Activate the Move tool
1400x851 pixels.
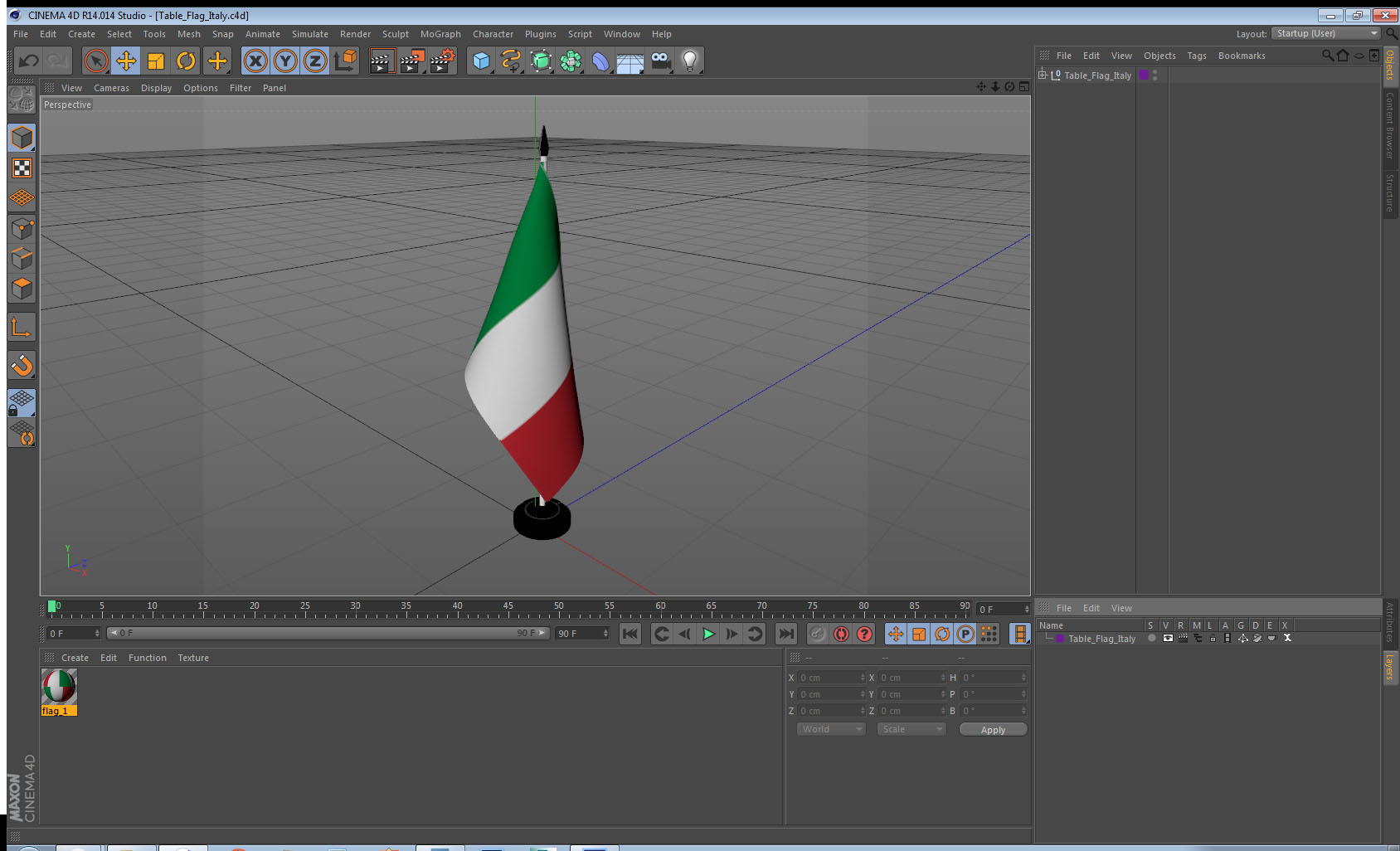click(x=126, y=61)
